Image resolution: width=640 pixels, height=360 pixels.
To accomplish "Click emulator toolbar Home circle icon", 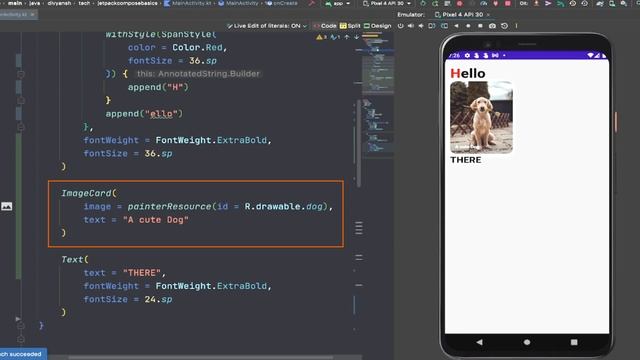I will tap(468, 26).
